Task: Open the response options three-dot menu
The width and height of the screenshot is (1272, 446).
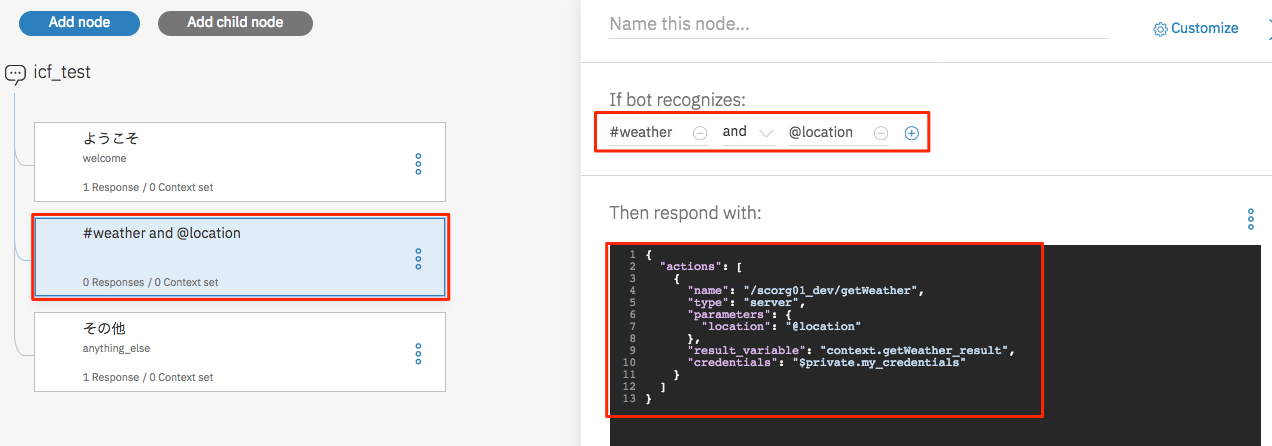Action: (1250, 219)
